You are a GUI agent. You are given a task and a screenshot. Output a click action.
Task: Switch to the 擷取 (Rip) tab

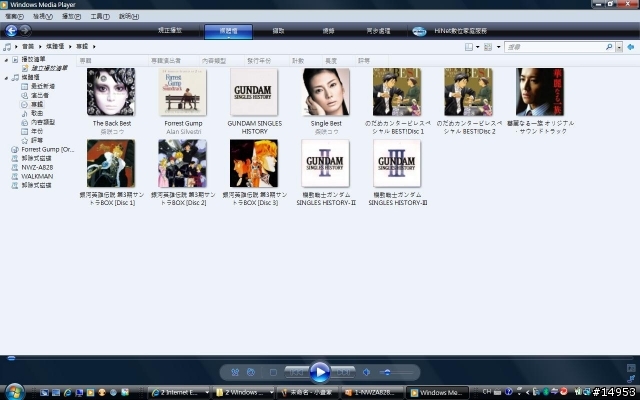pyautogui.click(x=278, y=31)
